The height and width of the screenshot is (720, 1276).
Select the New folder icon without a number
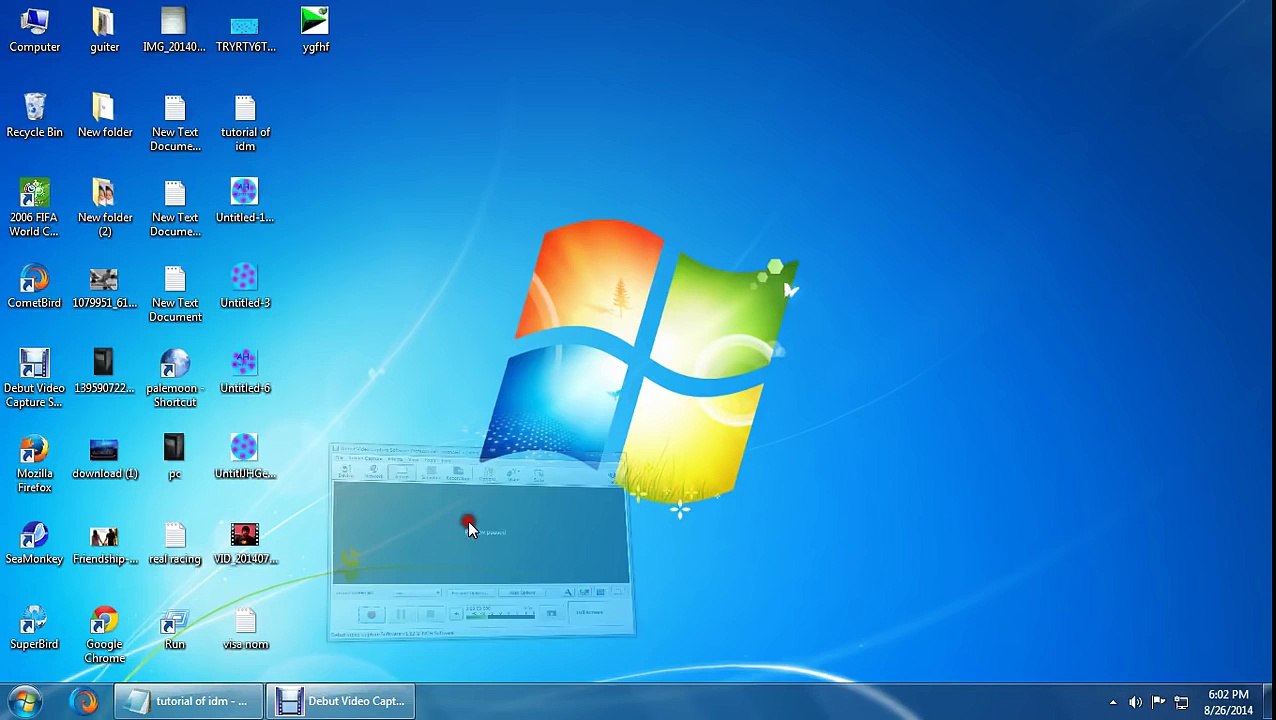coord(104,115)
